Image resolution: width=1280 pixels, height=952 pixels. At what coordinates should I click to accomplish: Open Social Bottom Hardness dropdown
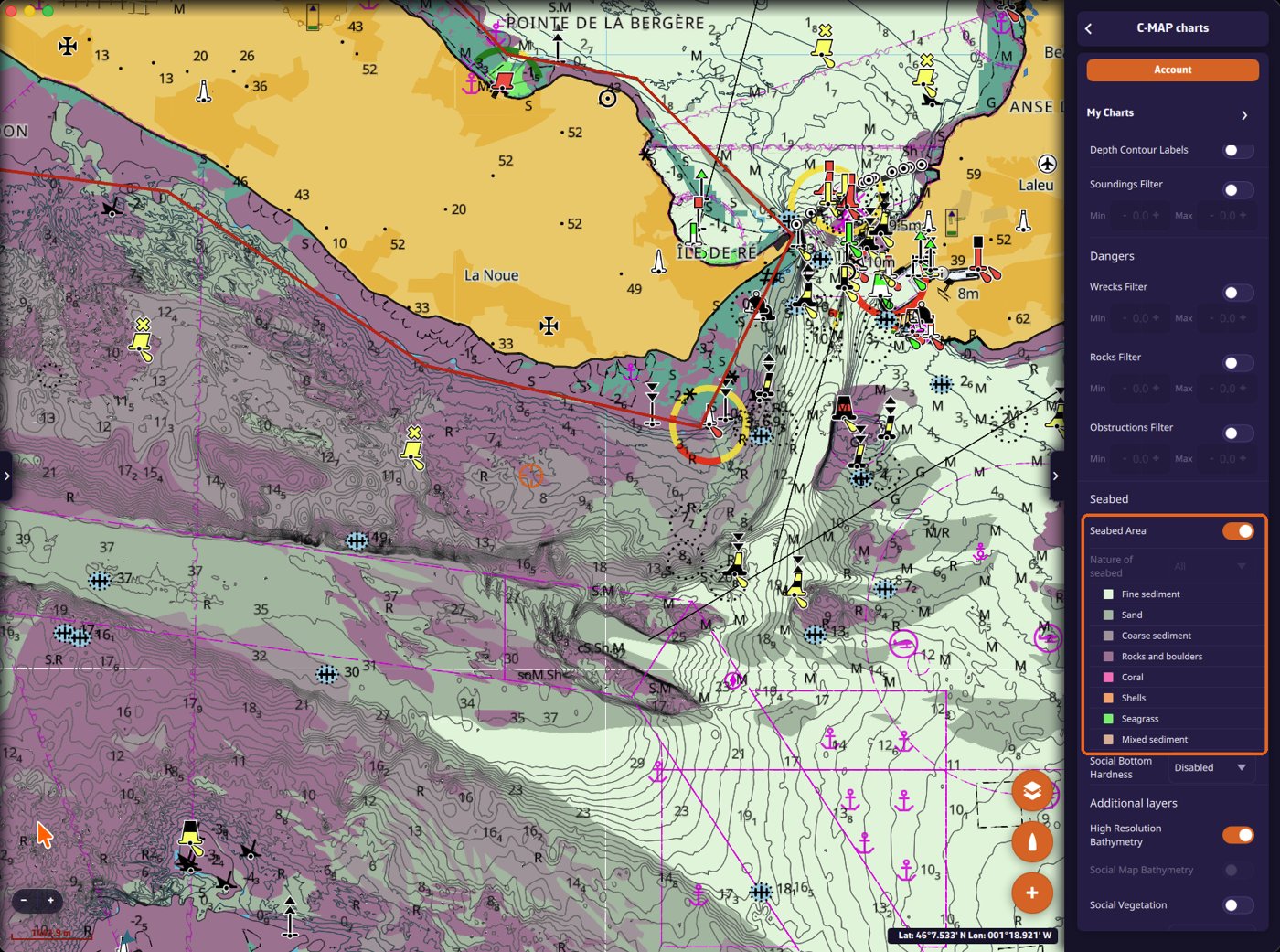pyautogui.click(x=1211, y=767)
